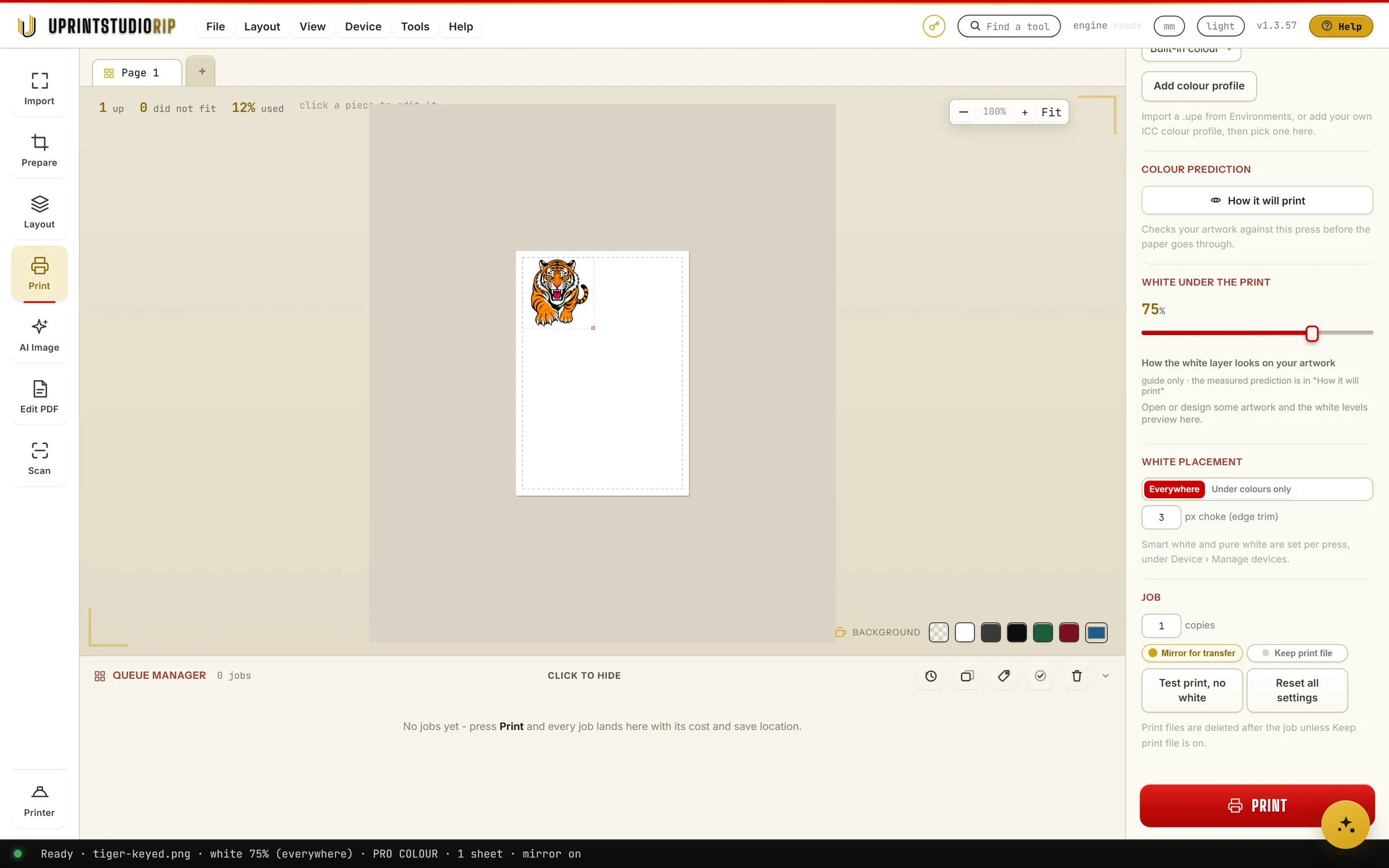Image resolution: width=1389 pixels, height=868 pixels.
Task: Toggle the light theme pill
Action: click(1221, 26)
